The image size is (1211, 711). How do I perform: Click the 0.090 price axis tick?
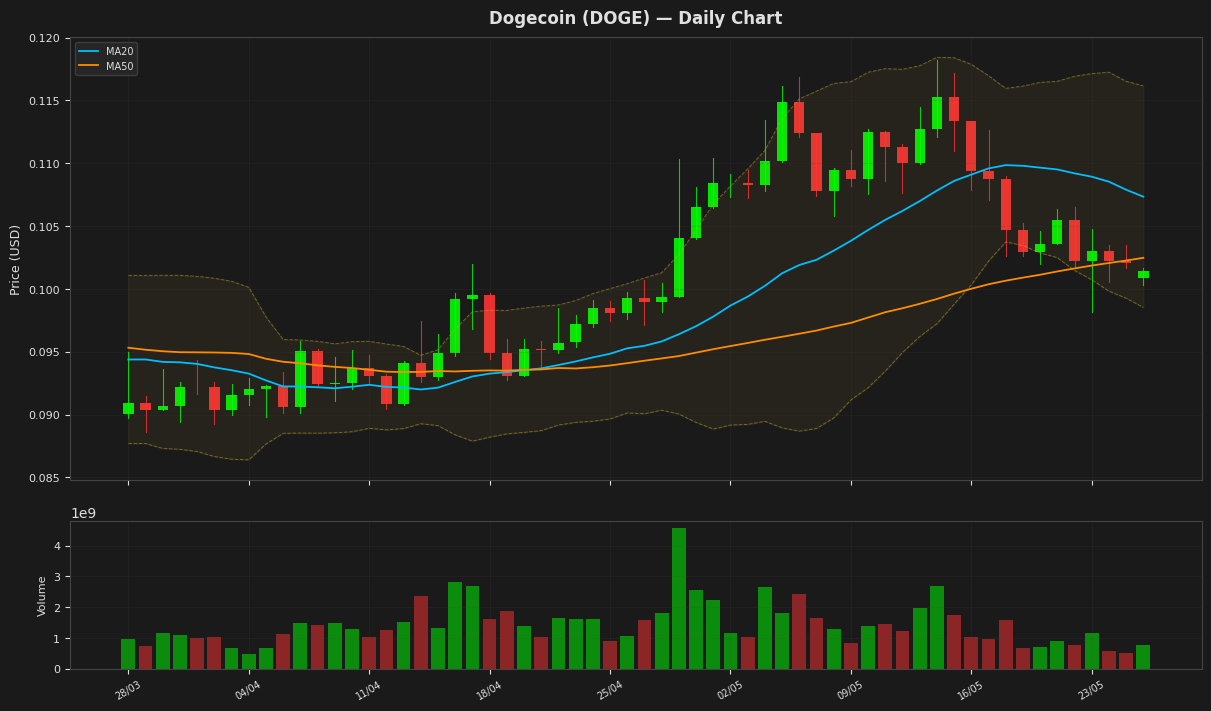point(45,416)
